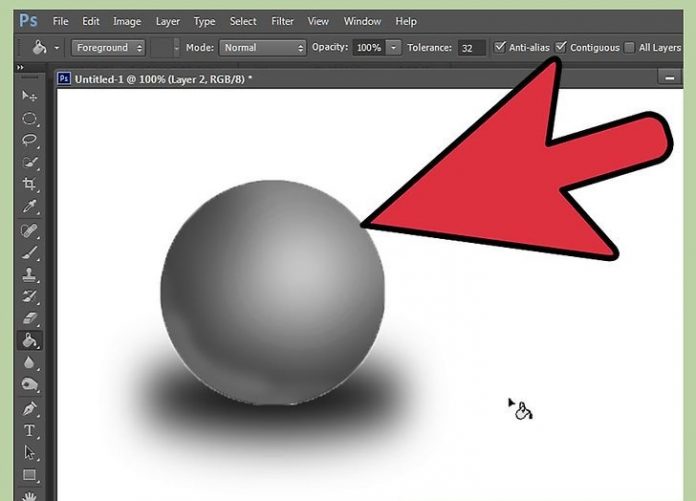Pick the Horizontal Type tool
The image size is (696, 501).
(x=30, y=431)
